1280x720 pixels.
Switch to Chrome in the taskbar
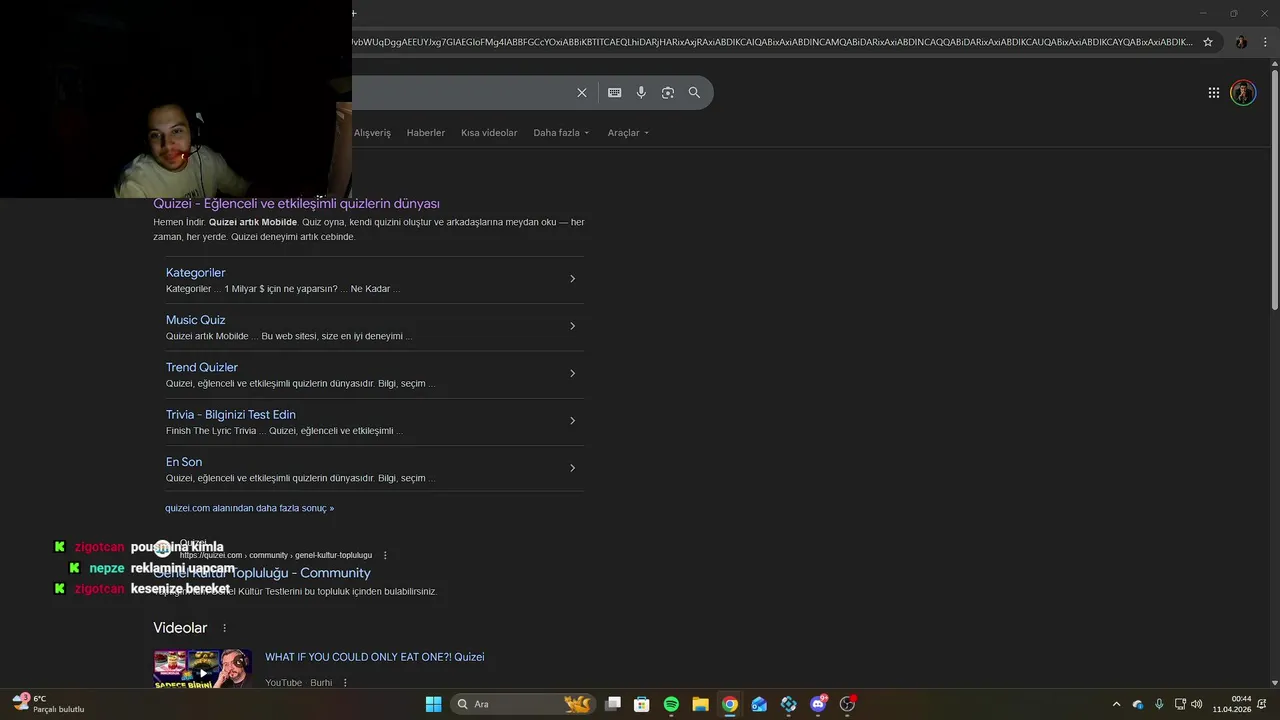[730, 704]
